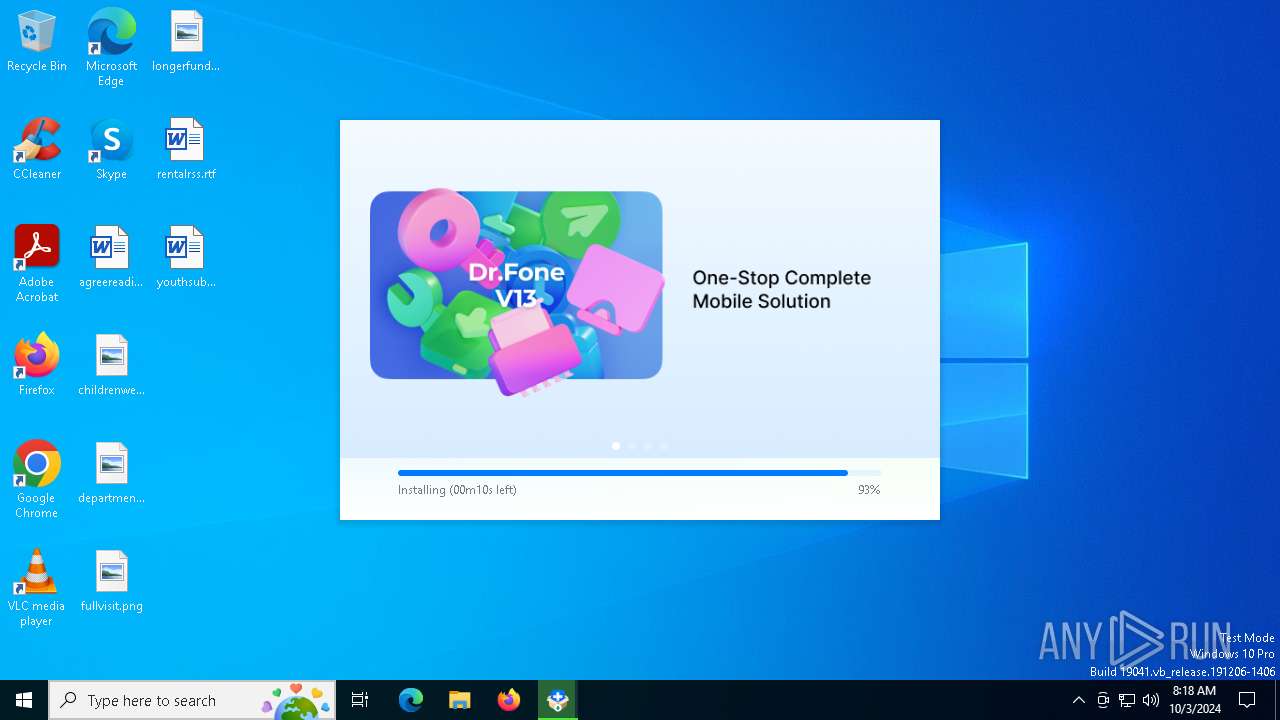Screen dimensions: 1280x720
Task: Open Microsoft Edge from taskbar
Action: (x=411, y=700)
